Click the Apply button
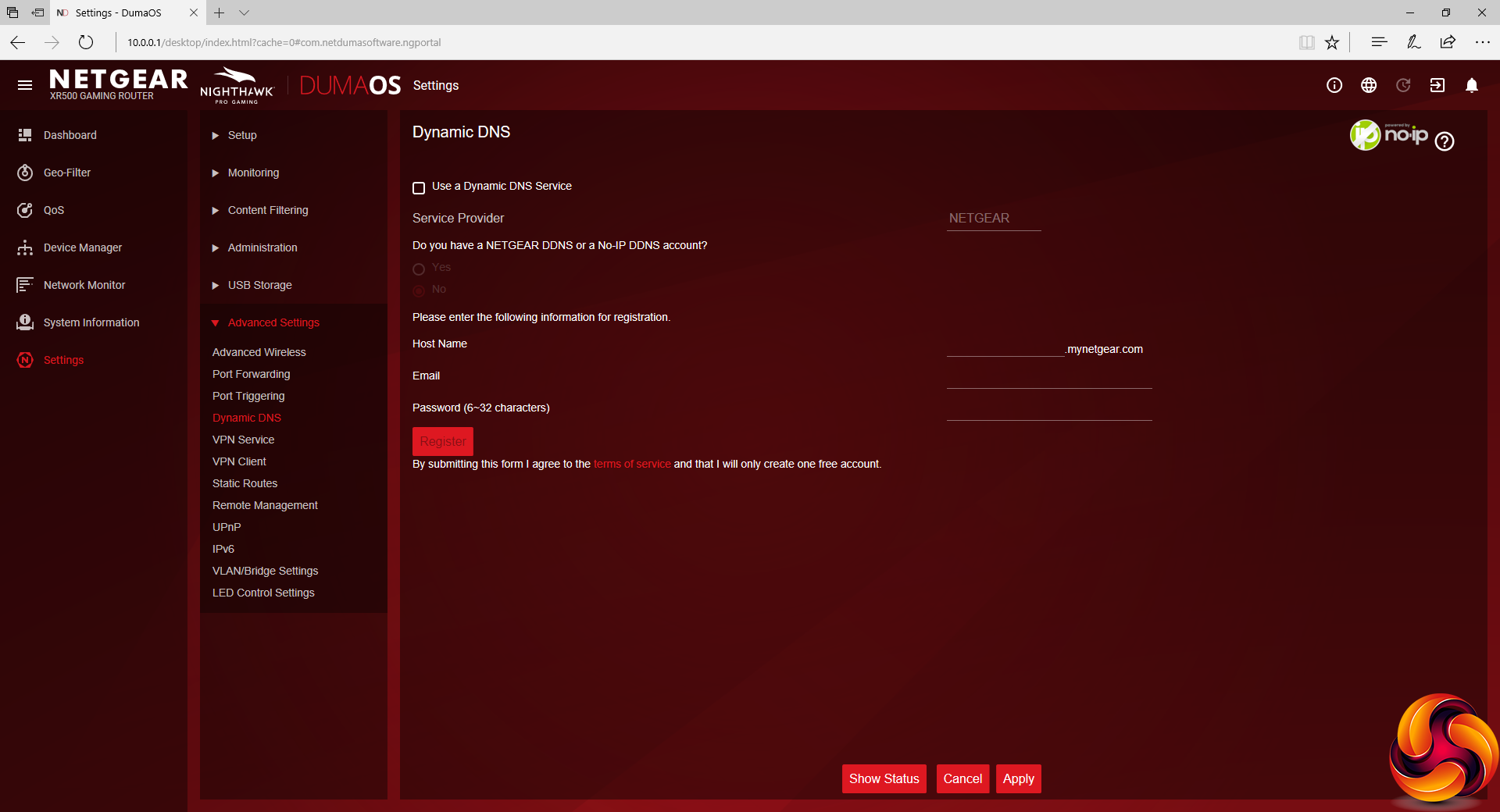The height and width of the screenshot is (812, 1500). 1019,778
